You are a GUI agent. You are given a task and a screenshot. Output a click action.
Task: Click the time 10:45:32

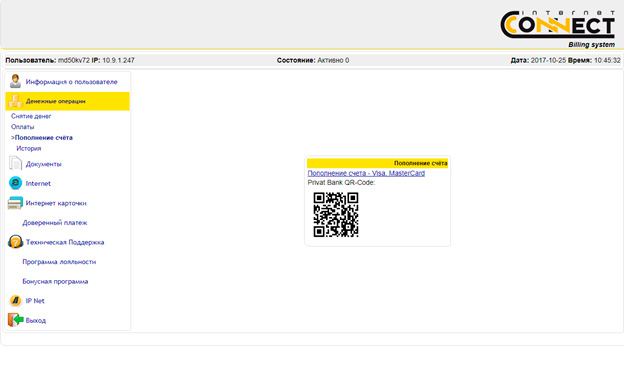pyautogui.click(x=607, y=60)
